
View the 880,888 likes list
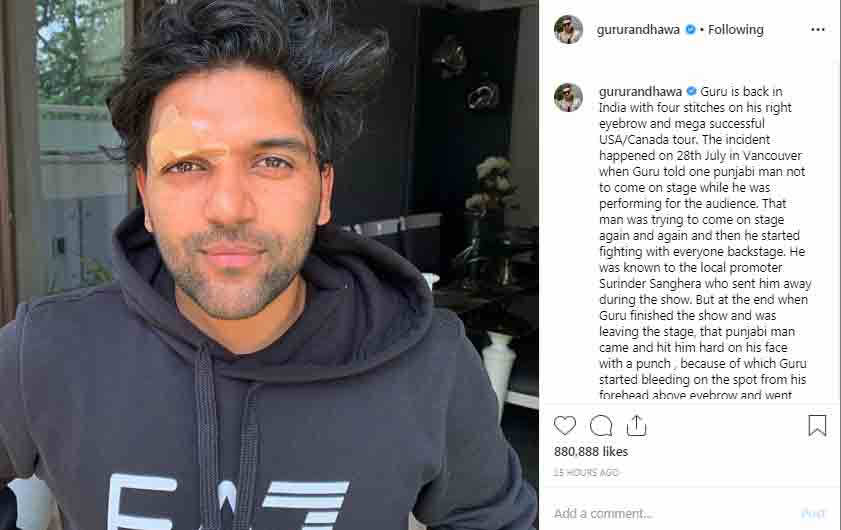[591, 452]
